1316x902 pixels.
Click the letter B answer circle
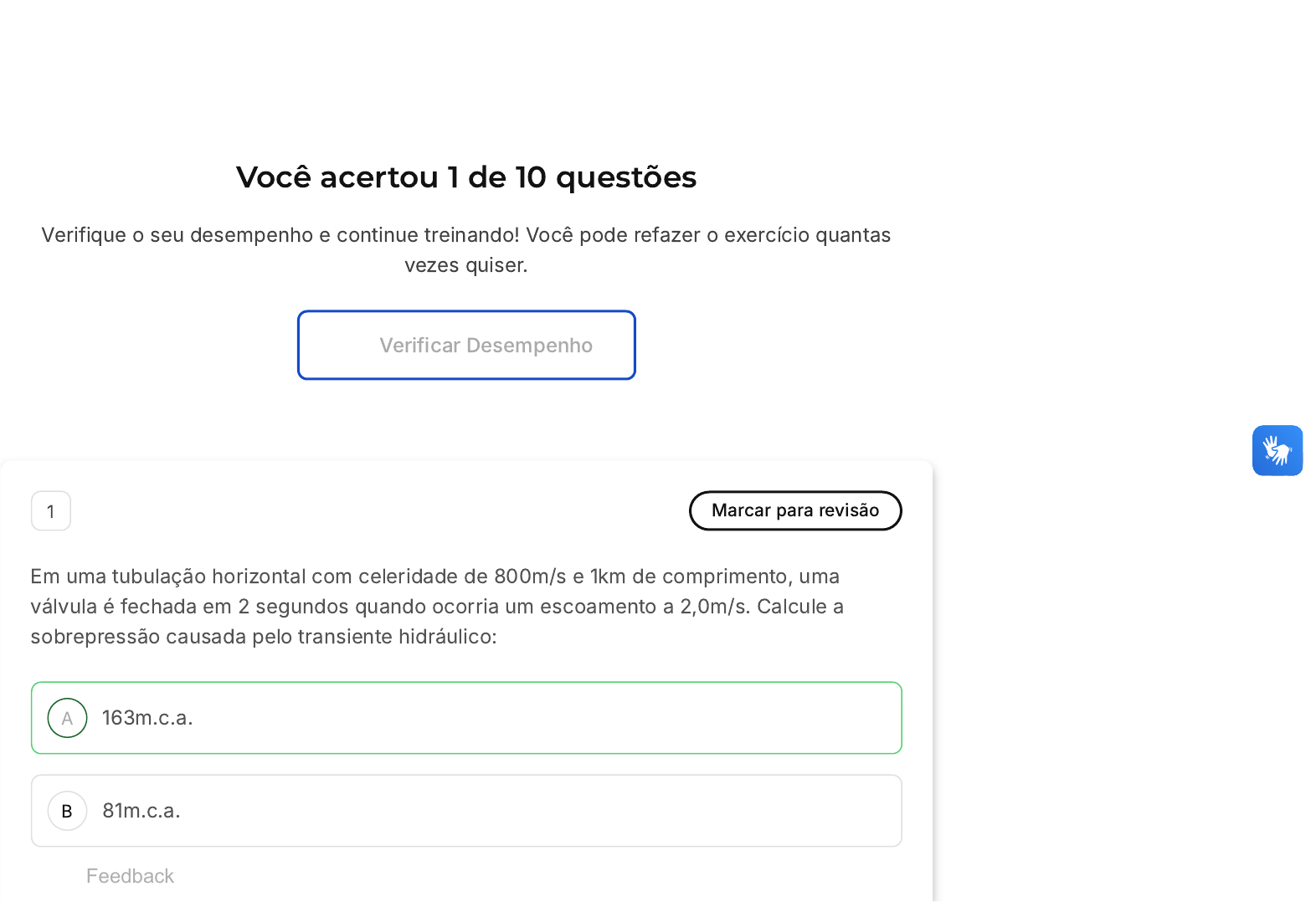[x=68, y=811]
